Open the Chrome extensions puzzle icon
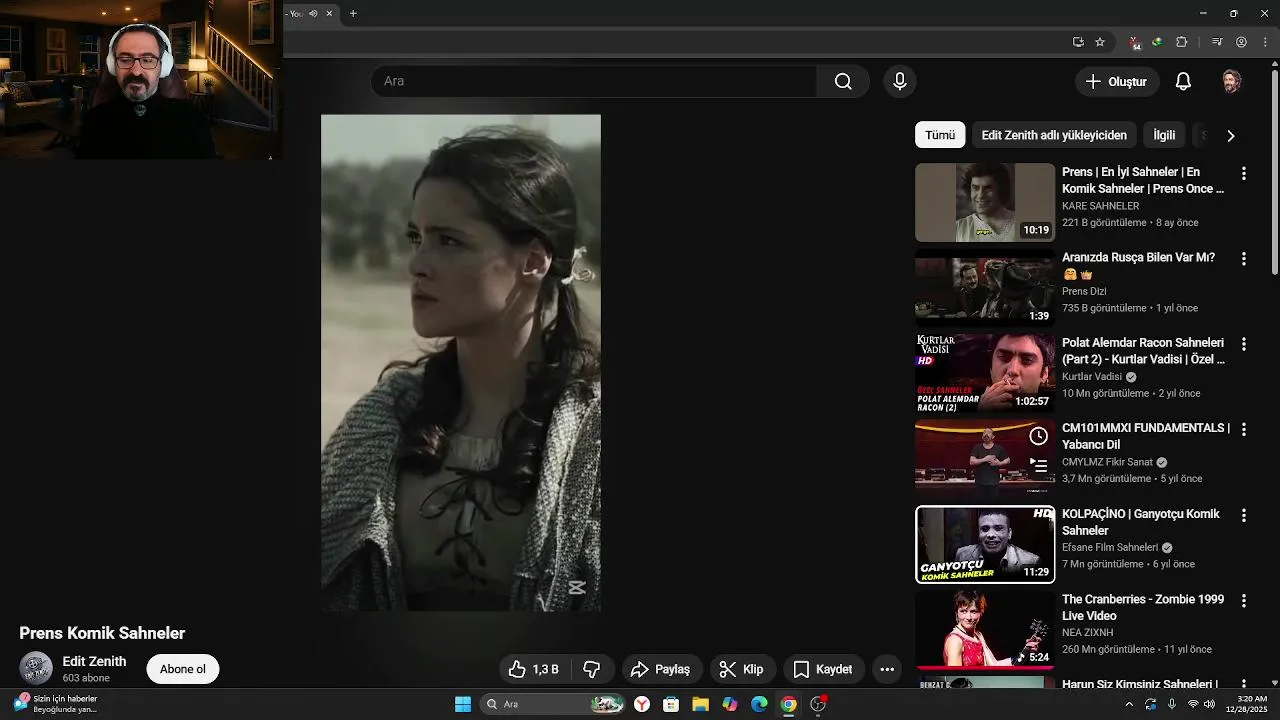The image size is (1280, 720). coord(1181,42)
